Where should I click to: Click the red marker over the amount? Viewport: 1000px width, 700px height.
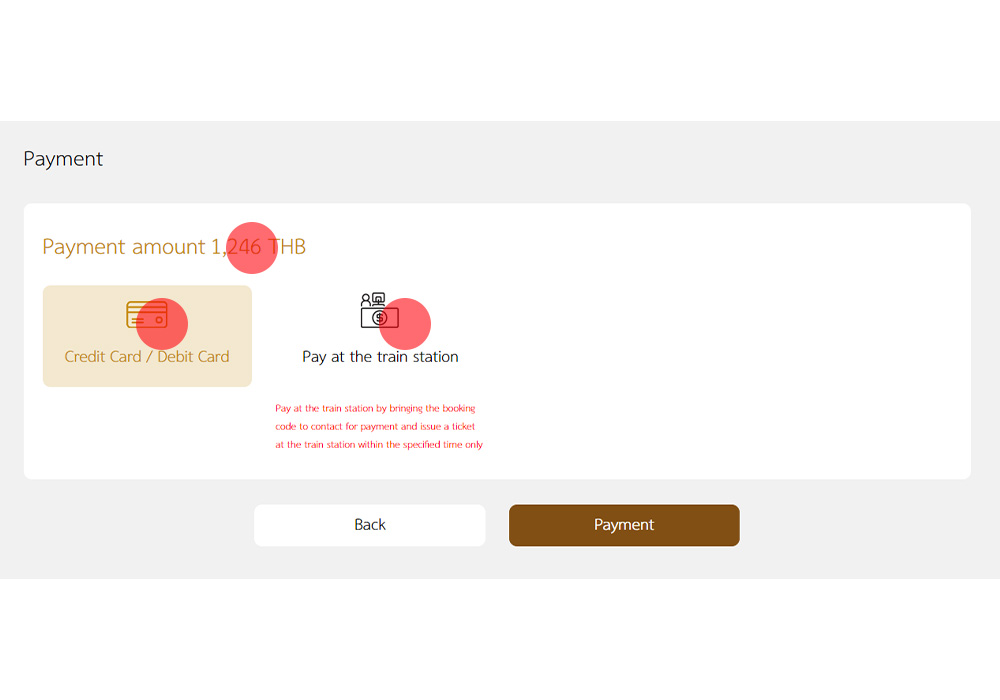[251, 247]
